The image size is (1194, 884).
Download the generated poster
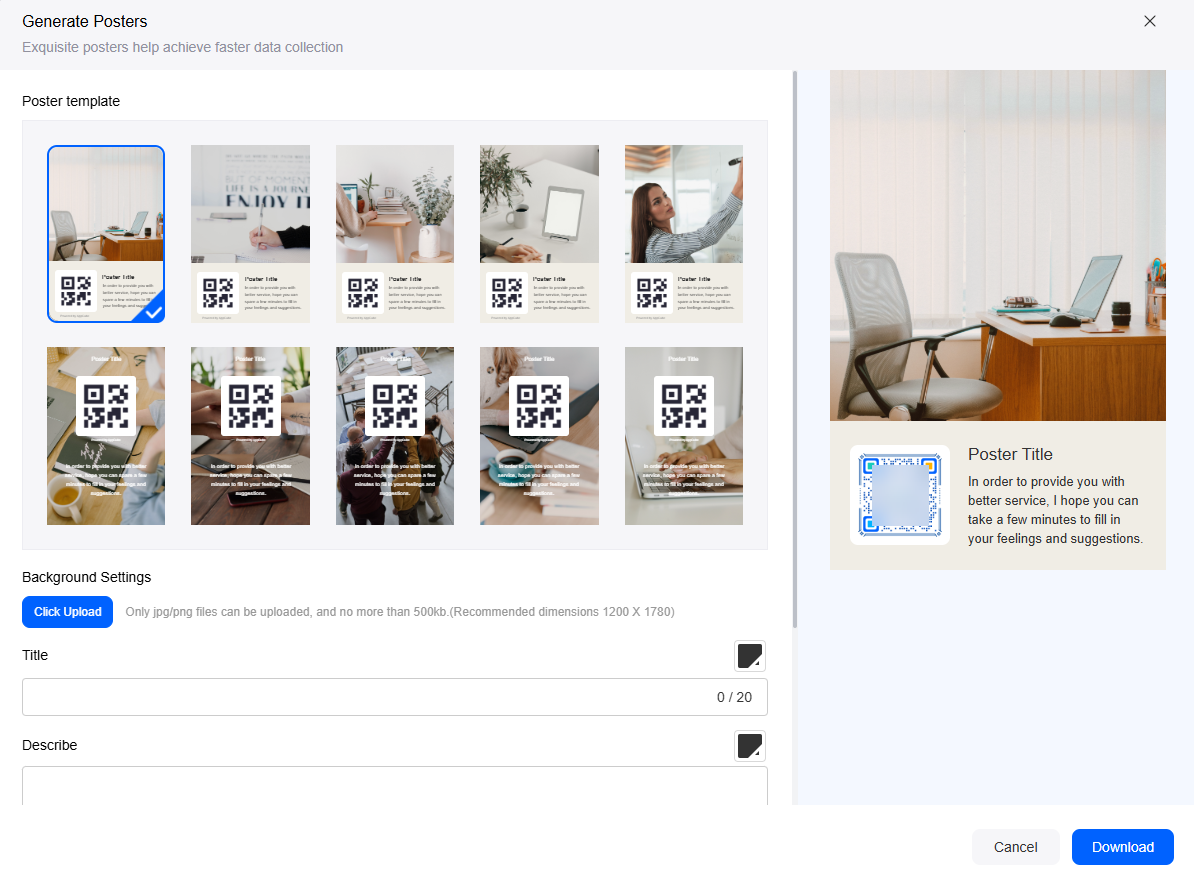click(x=1122, y=847)
